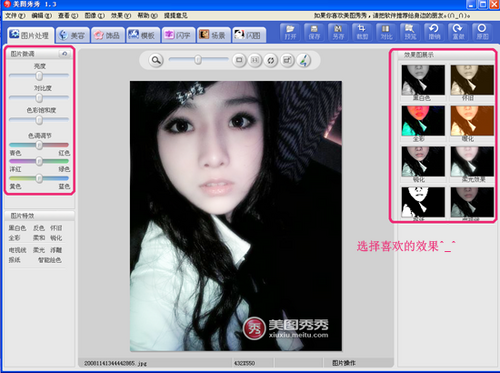Apply the 柔和 effect in 图片特效 list
Viewport: 500px width, 373px height.
point(39,238)
